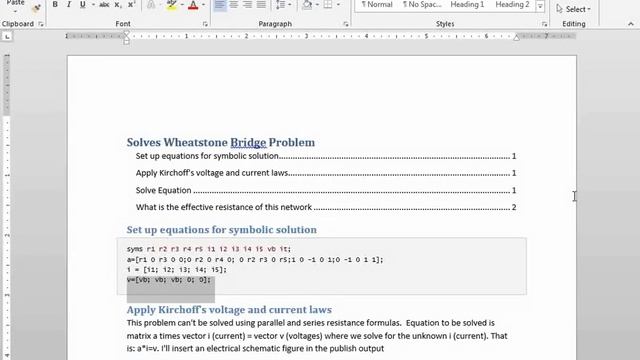Screen dimensions: 640x360
Task: Apply the Heading 1 style
Action: click(x=467, y=4)
